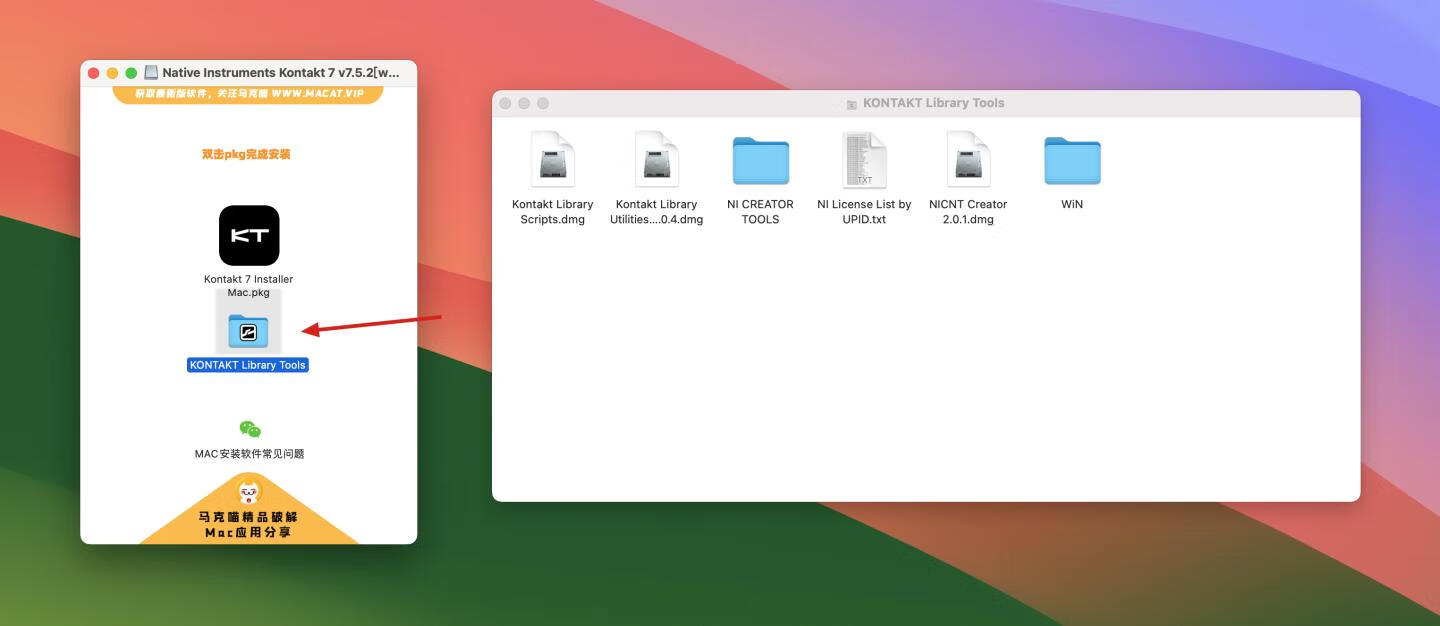
Task: Select the KONTAKT Library Tools folder icon
Action: pyautogui.click(x=248, y=330)
